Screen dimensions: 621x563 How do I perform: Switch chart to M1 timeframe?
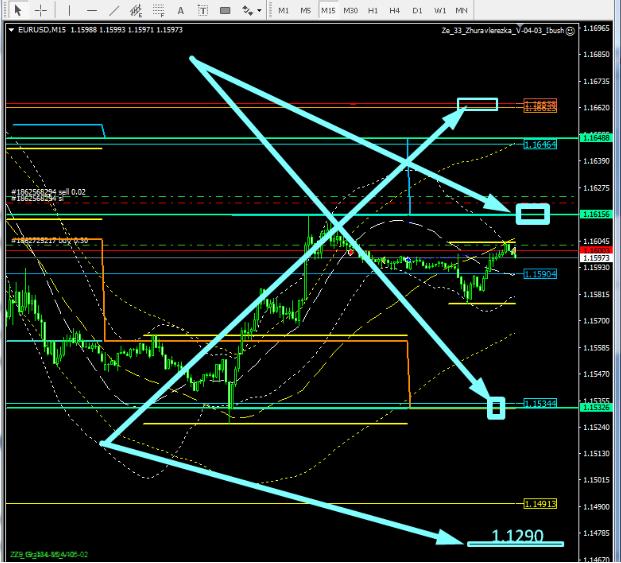[284, 10]
